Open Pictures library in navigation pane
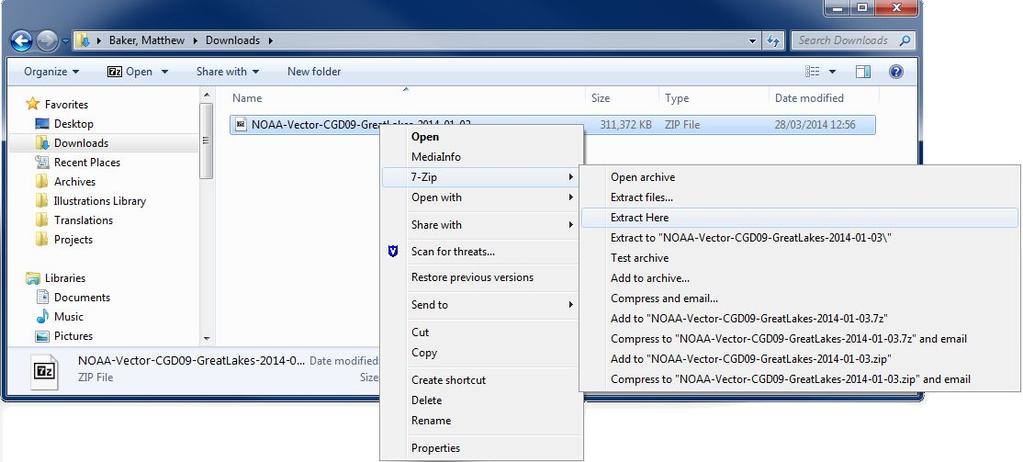 click(x=64, y=336)
